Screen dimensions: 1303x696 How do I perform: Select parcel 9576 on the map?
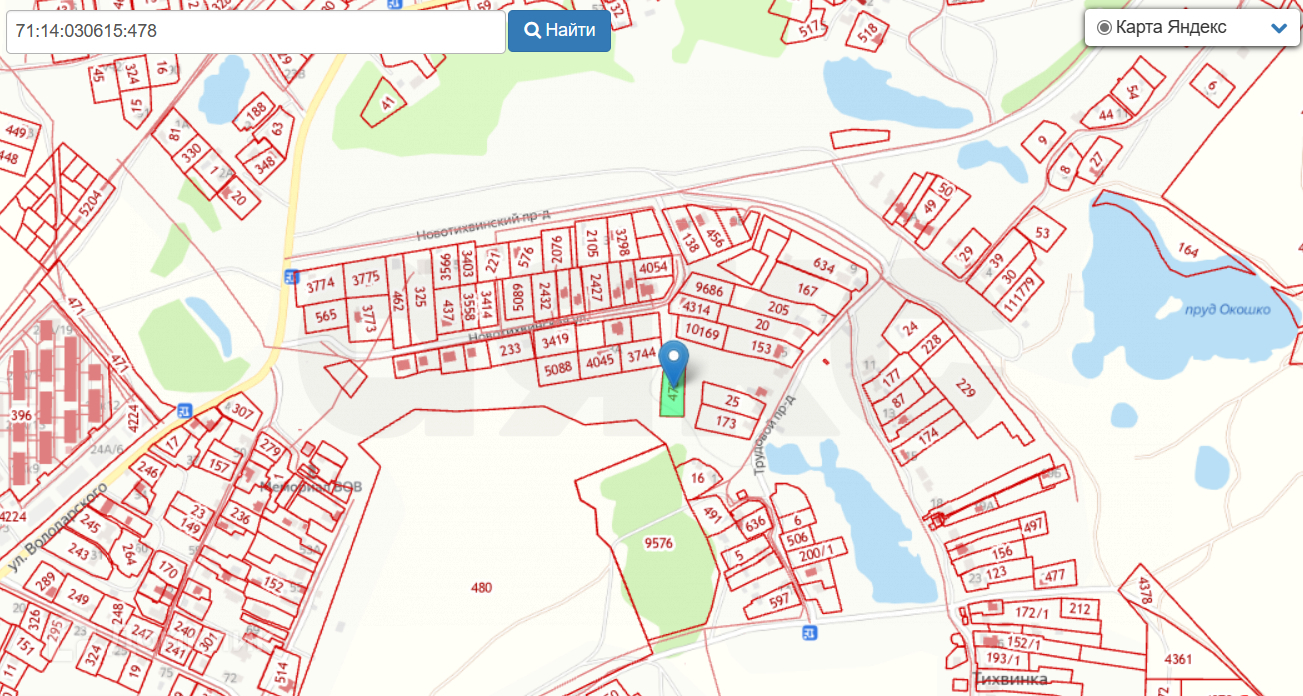[x=659, y=544]
